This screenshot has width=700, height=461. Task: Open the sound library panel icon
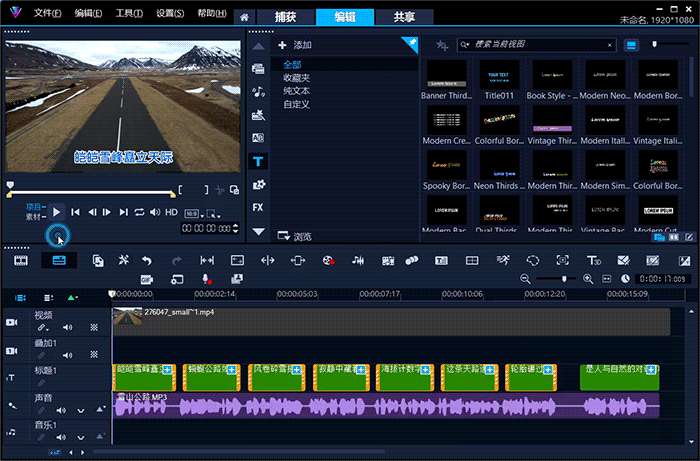tap(258, 92)
